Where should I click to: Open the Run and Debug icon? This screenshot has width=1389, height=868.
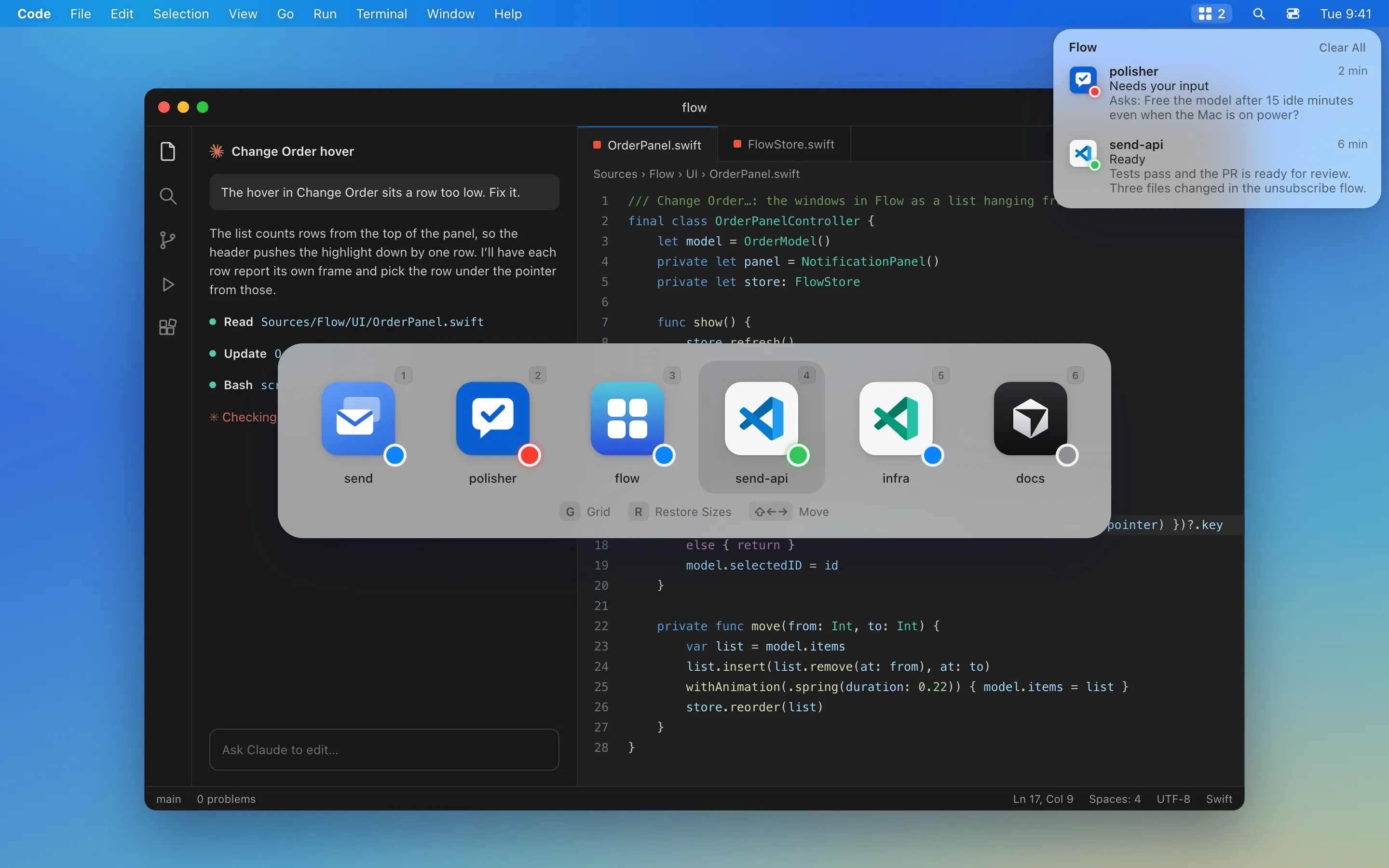(x=168, y=284)
